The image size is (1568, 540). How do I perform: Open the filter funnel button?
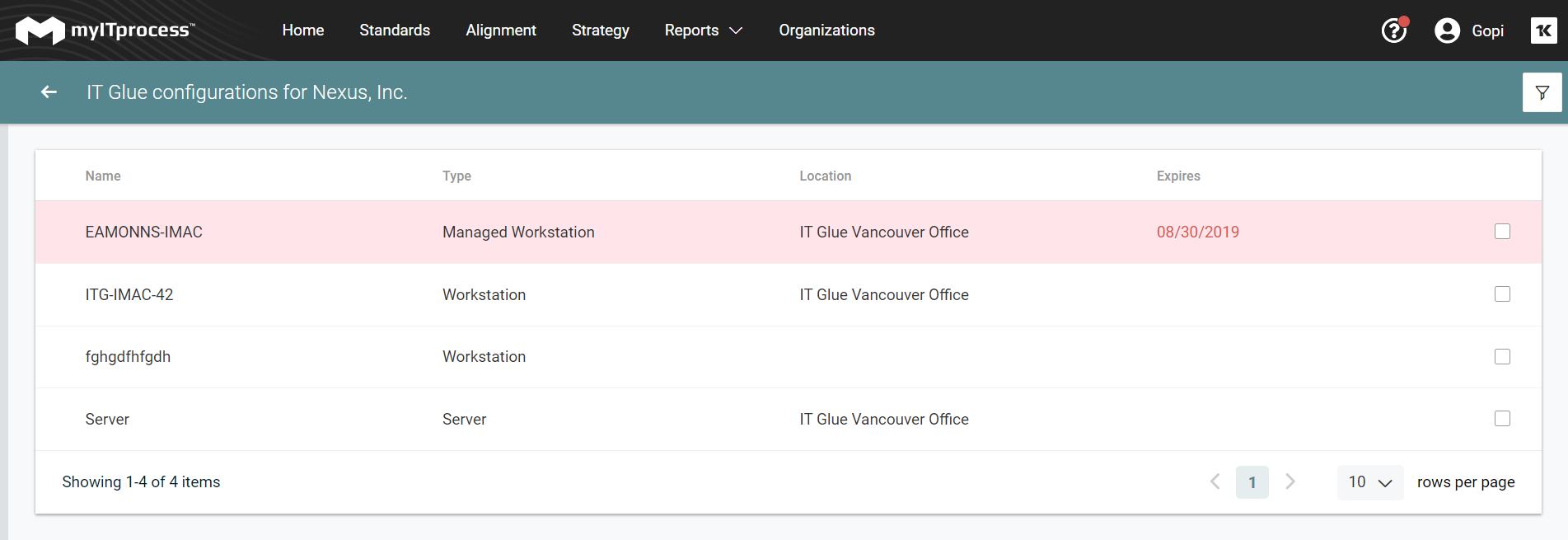coord(1542,92)
